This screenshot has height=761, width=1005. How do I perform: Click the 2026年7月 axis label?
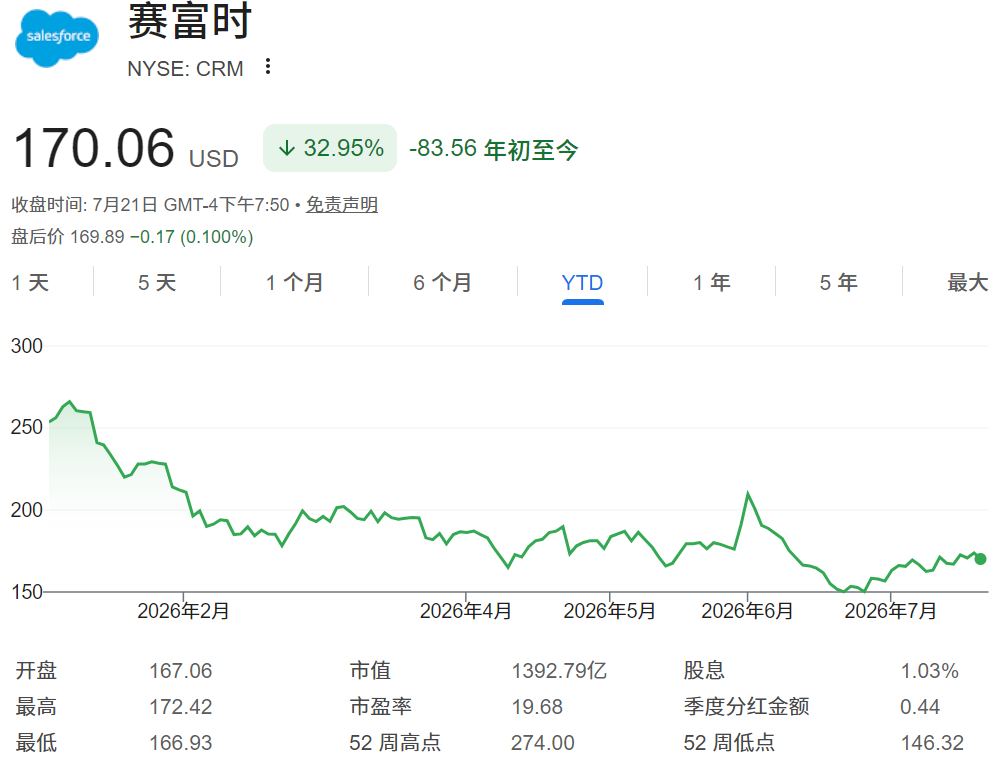tap(890, 611)
